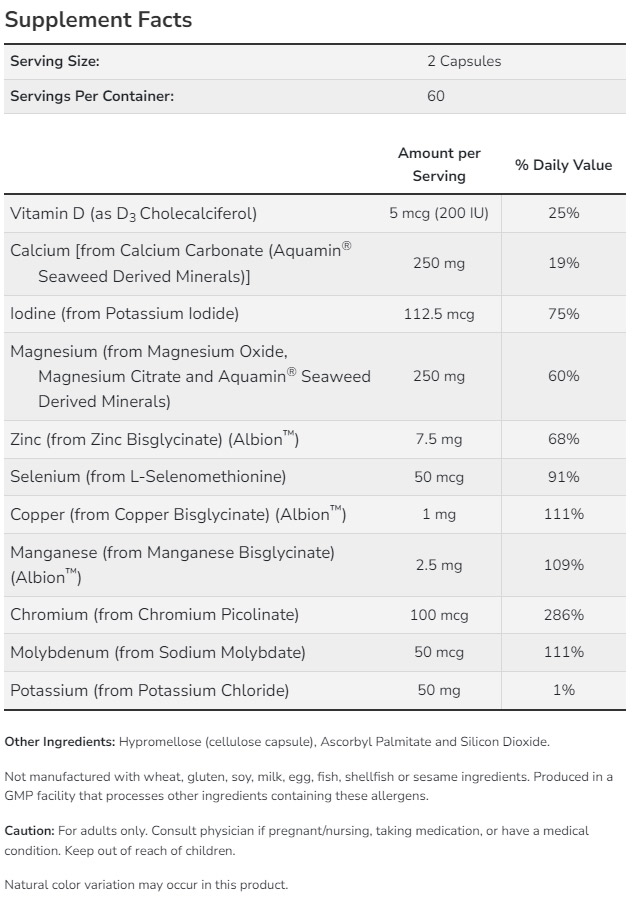The width and height of the screenshot is (633, 897).
Task: Click the Zinc Bisglycinate ingredient row
Action: [154, 439]
